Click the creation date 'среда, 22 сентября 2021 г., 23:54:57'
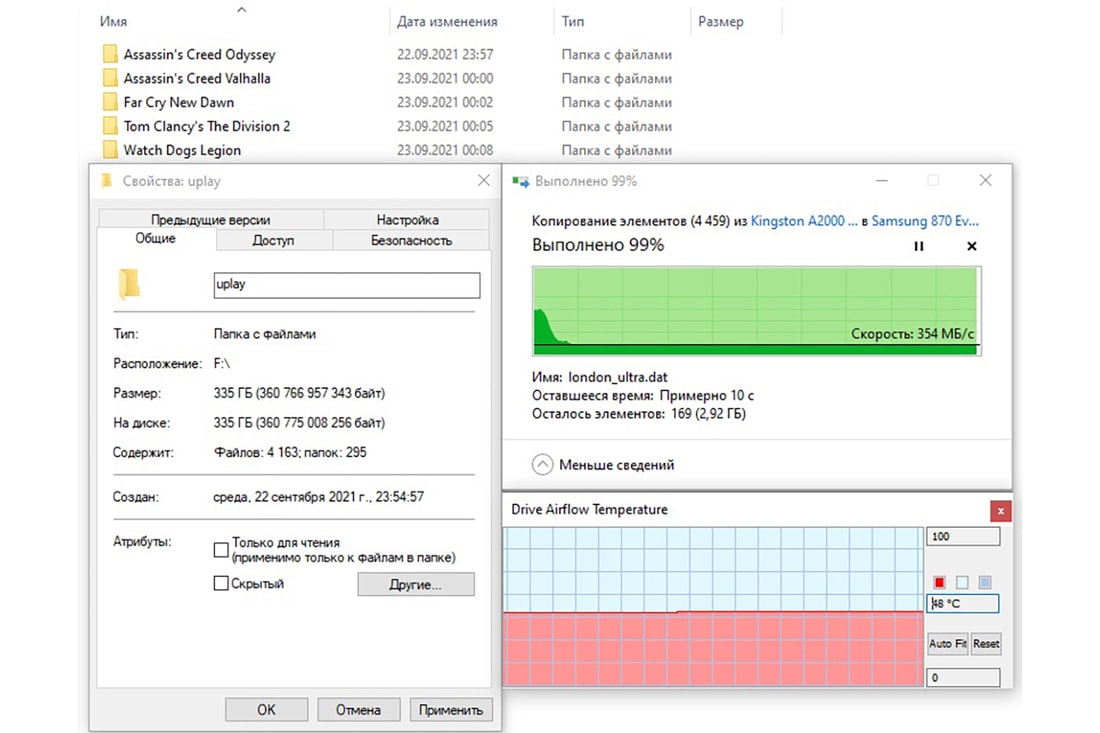Screen dimensions: 1100x733 318,497
